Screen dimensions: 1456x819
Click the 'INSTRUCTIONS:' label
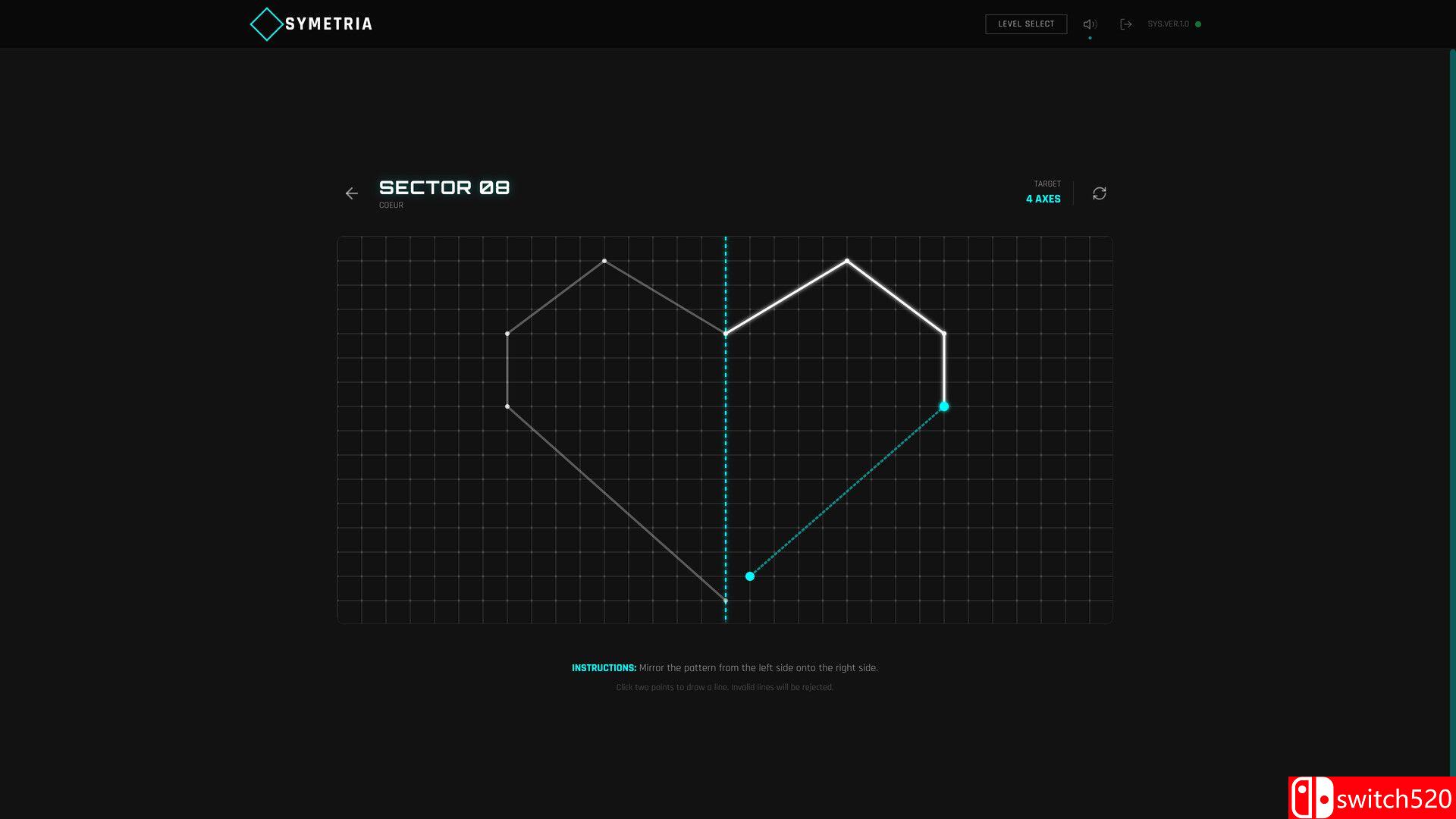click(604, 668)
